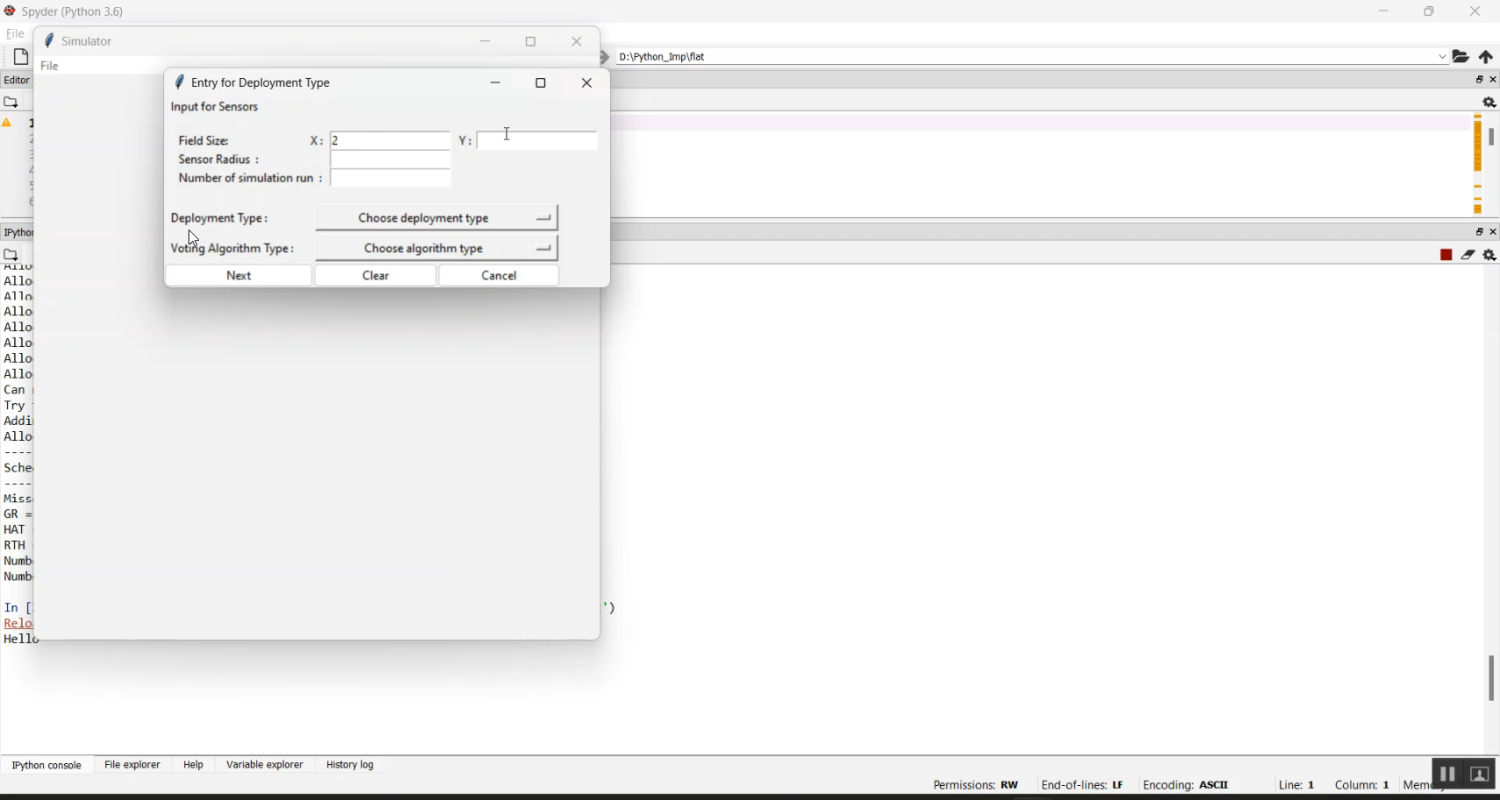Open the Choose algorithm type dropdown
This screenshot has width=1500, height=800.
437,248
